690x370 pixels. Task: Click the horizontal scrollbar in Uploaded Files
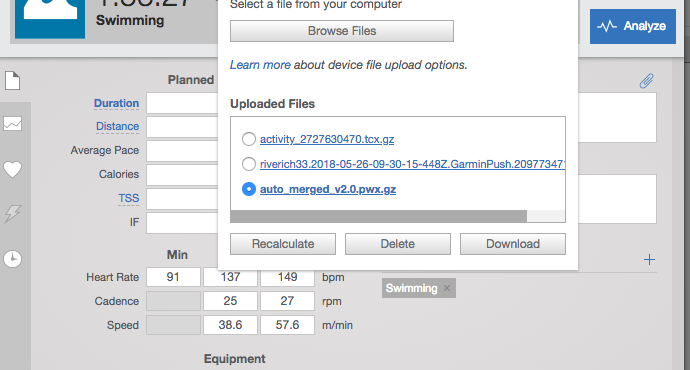tap(378, 216)
